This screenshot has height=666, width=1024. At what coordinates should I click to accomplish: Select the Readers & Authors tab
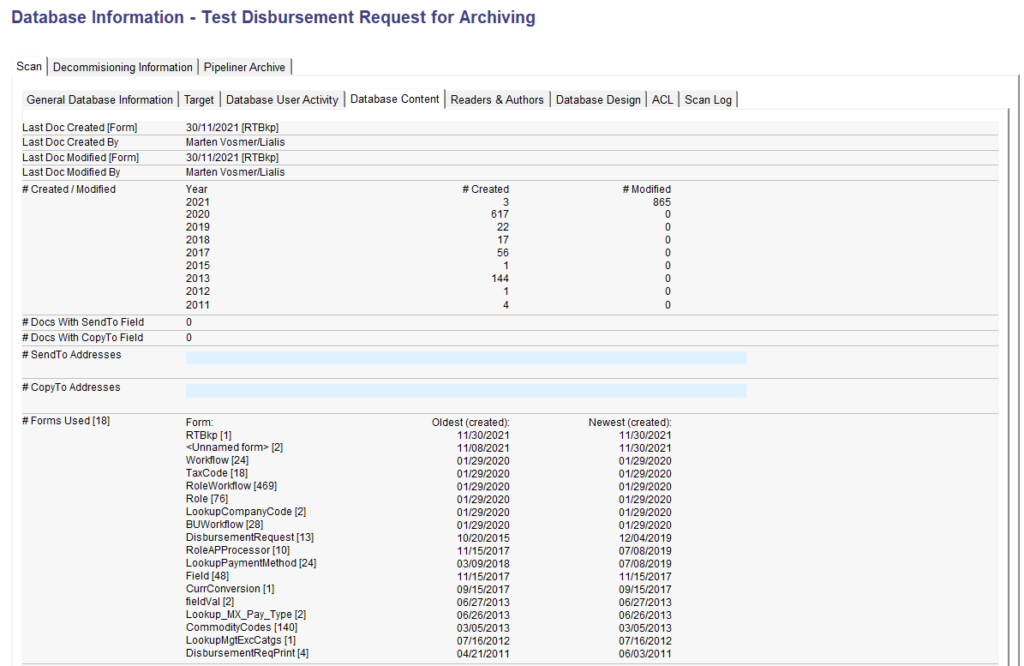click(x=497, y=99)
